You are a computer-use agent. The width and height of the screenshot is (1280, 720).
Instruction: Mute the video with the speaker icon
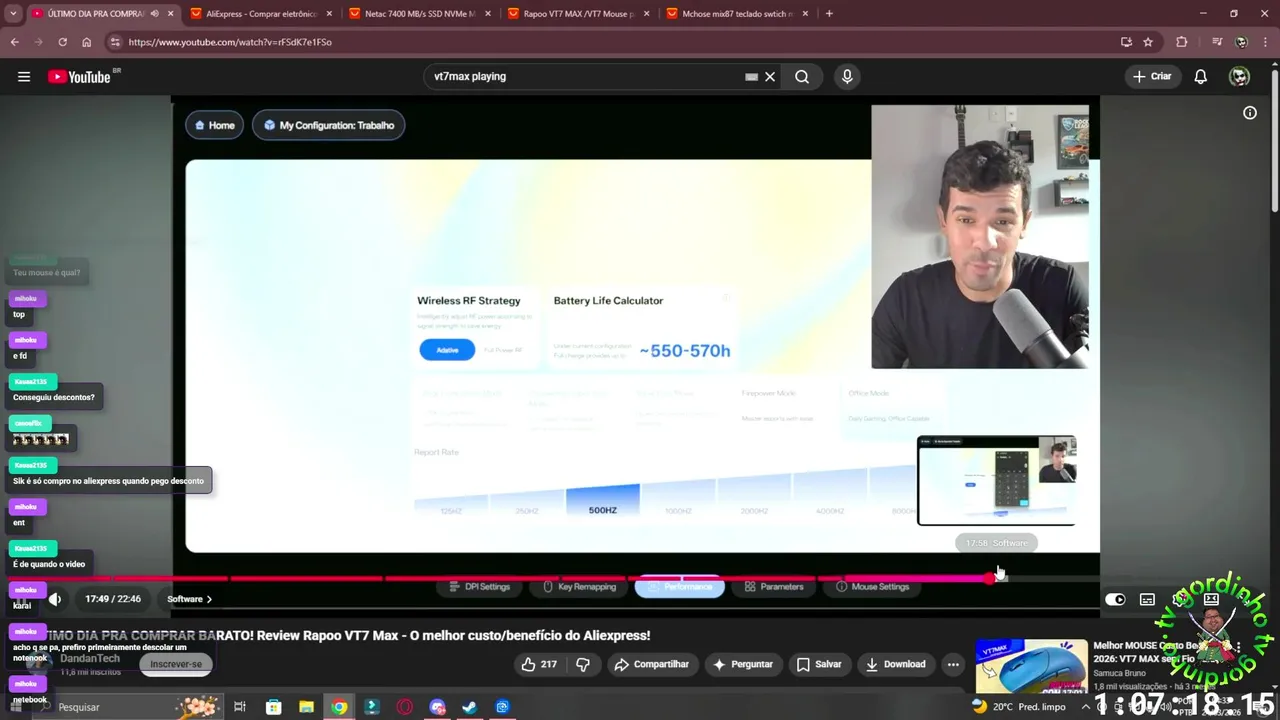[55, 599]
